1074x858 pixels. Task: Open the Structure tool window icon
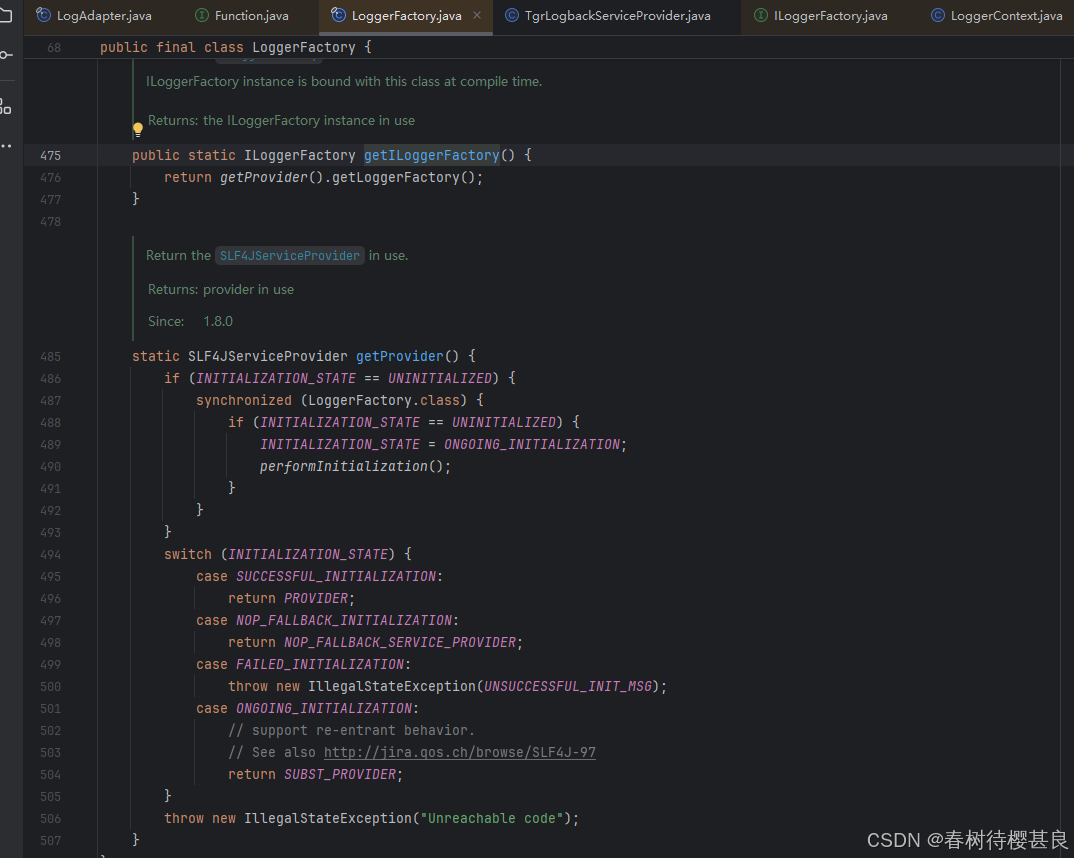(x=5, y=106)
